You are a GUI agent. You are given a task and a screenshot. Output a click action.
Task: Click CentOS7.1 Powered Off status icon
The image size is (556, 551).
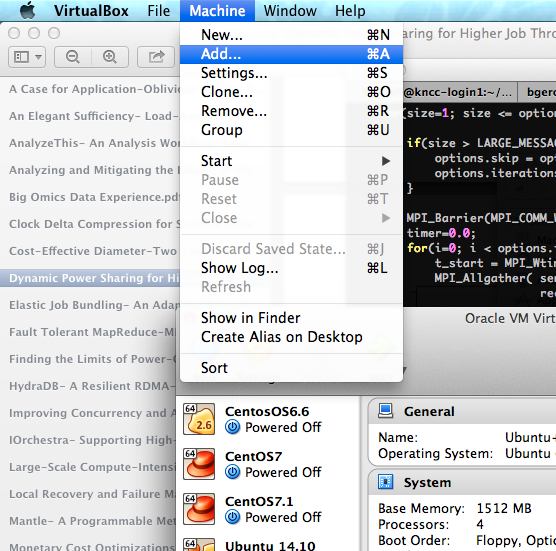pyautogui.click(x=233, y=517)
